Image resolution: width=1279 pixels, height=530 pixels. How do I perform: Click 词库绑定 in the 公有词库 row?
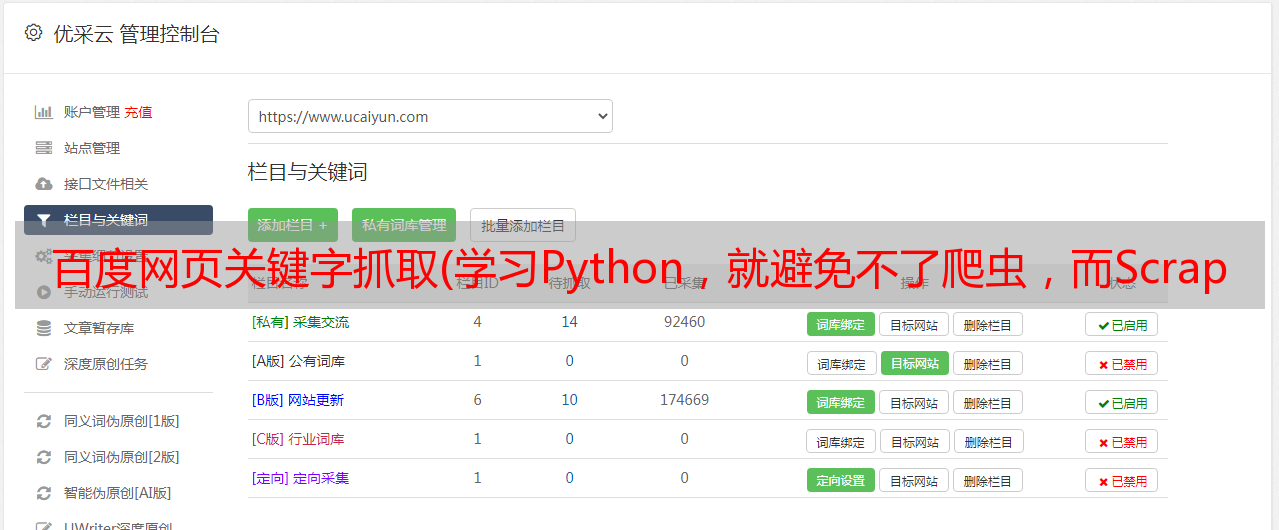[841, 363]
